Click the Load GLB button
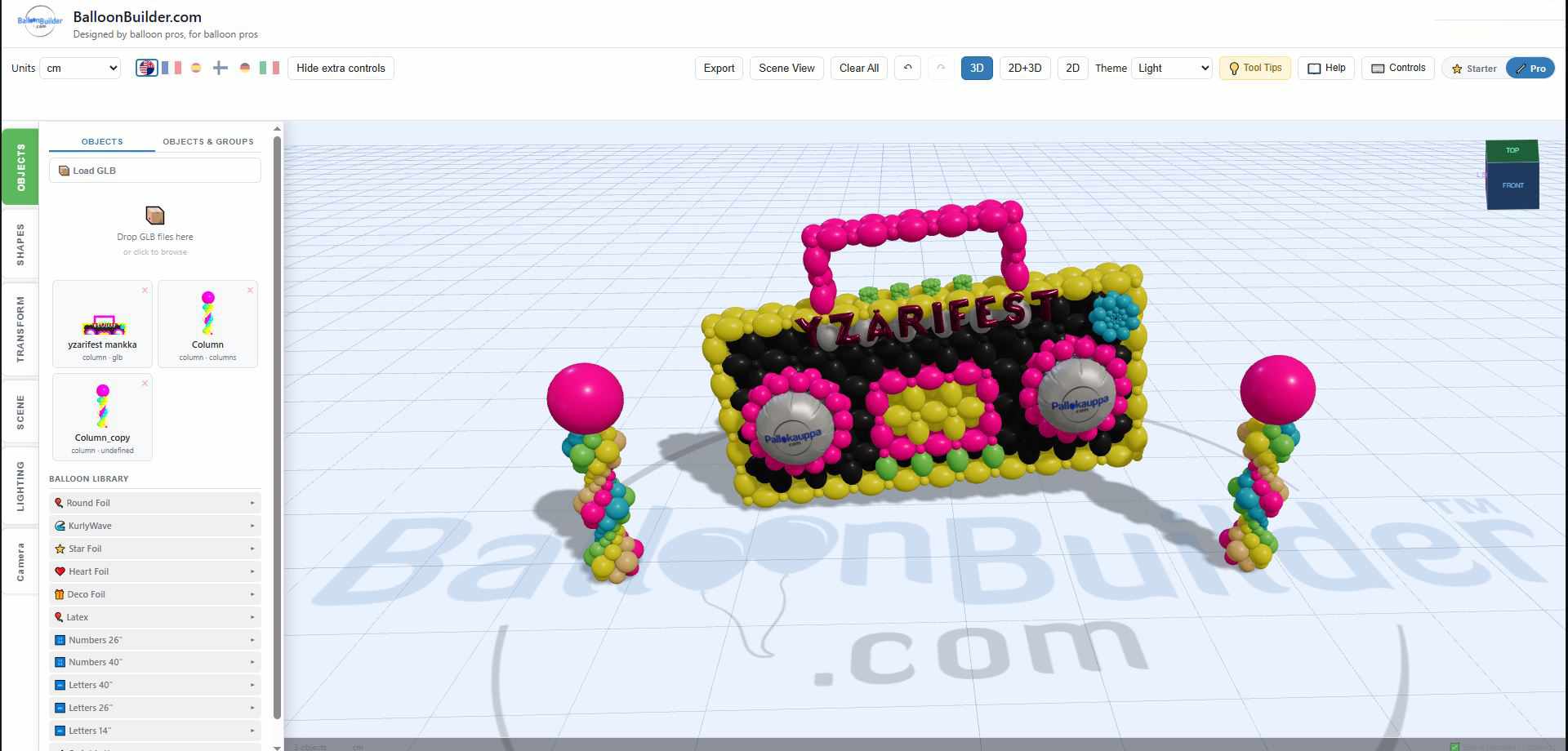Screen dimensions: 1568x751 tap(154, 171)
